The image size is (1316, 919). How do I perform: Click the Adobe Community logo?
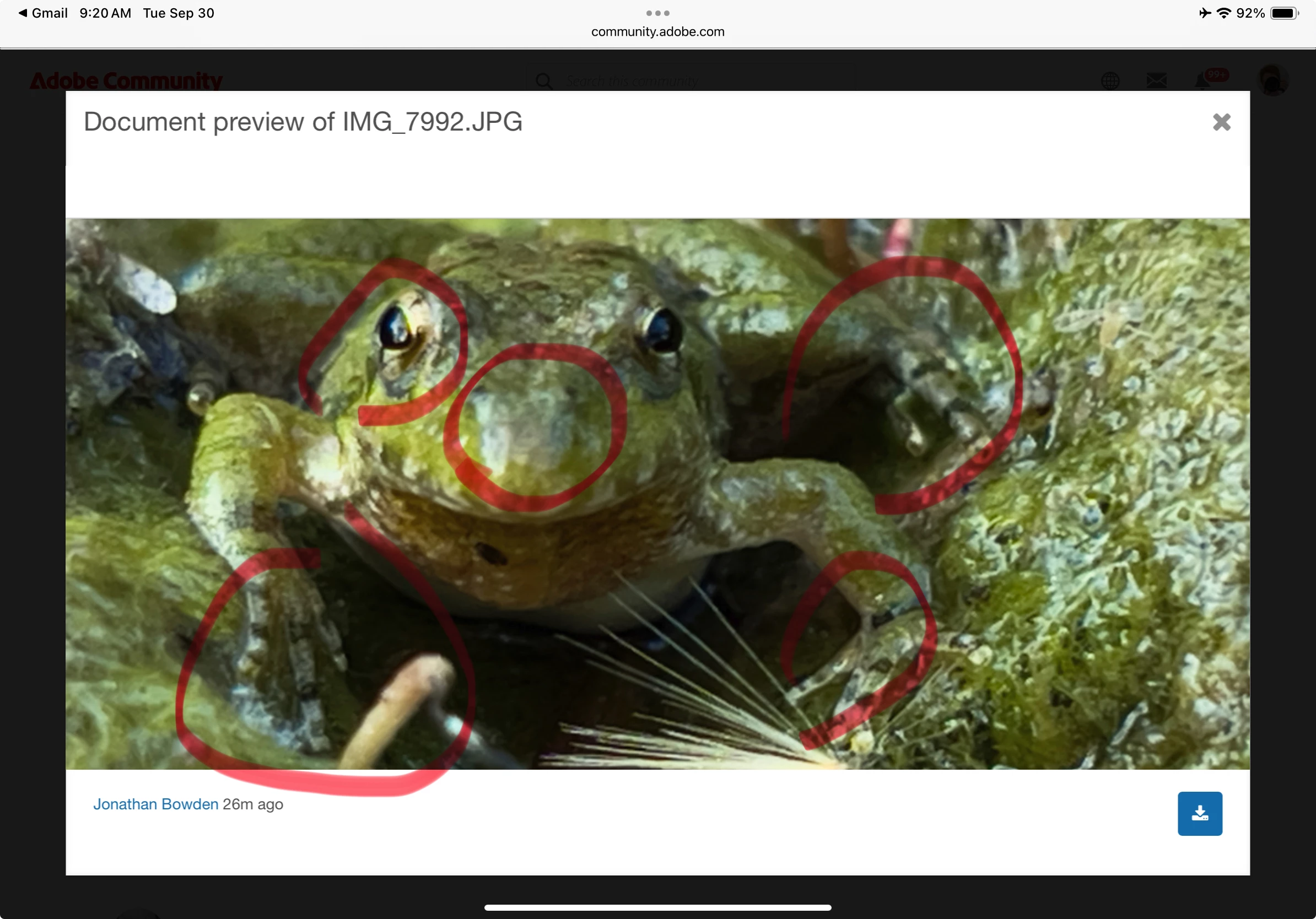tap(126, 81)
